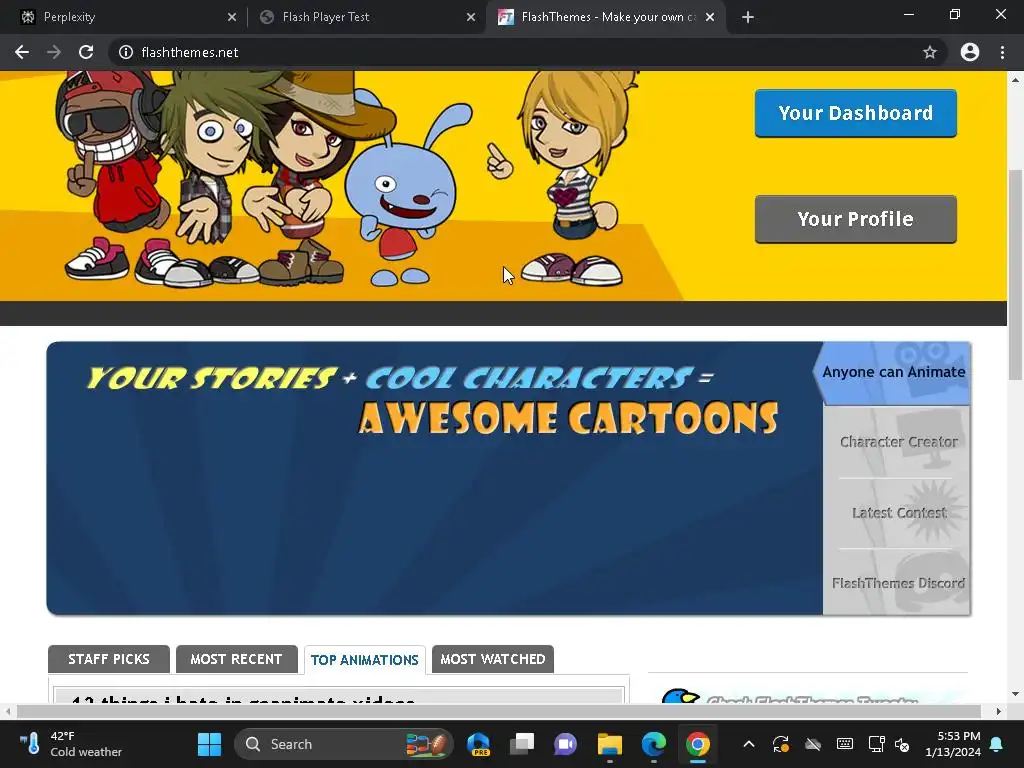View site information icon in address bar
1024x768 pixels.
click(x=125, y=52)
